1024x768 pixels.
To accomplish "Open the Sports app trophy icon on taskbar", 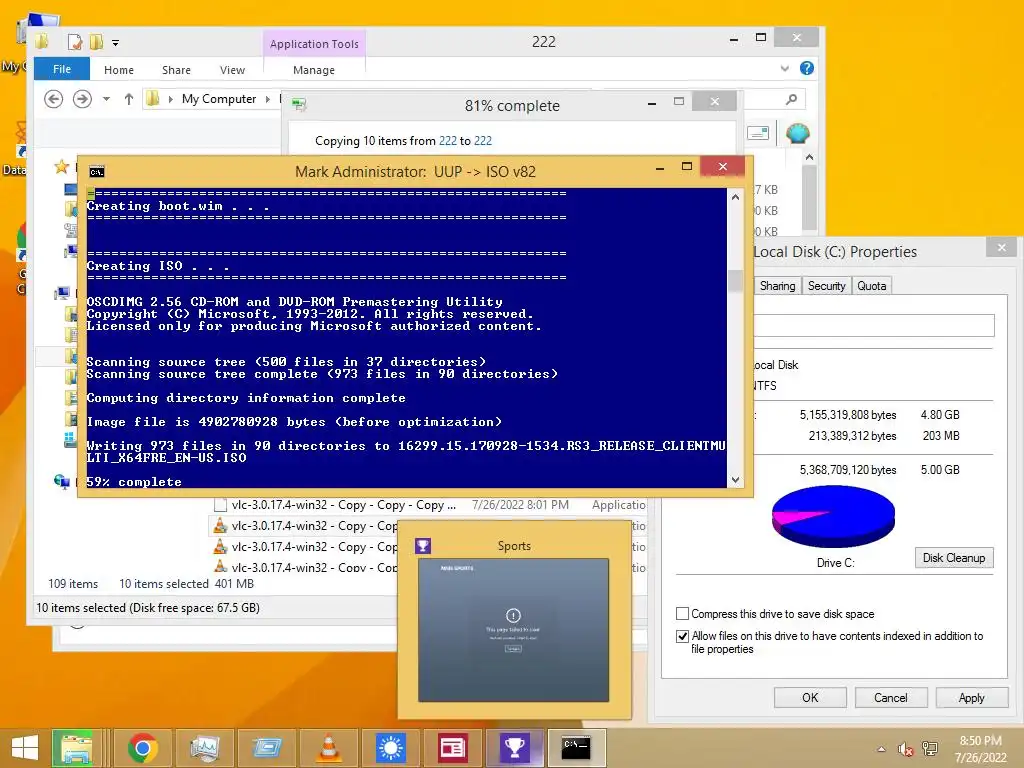I will click(515, 748).
